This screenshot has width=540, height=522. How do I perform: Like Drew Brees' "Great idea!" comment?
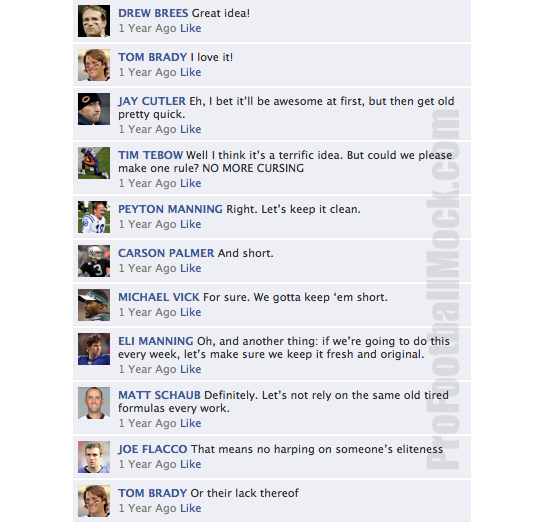tap(190, 28)
